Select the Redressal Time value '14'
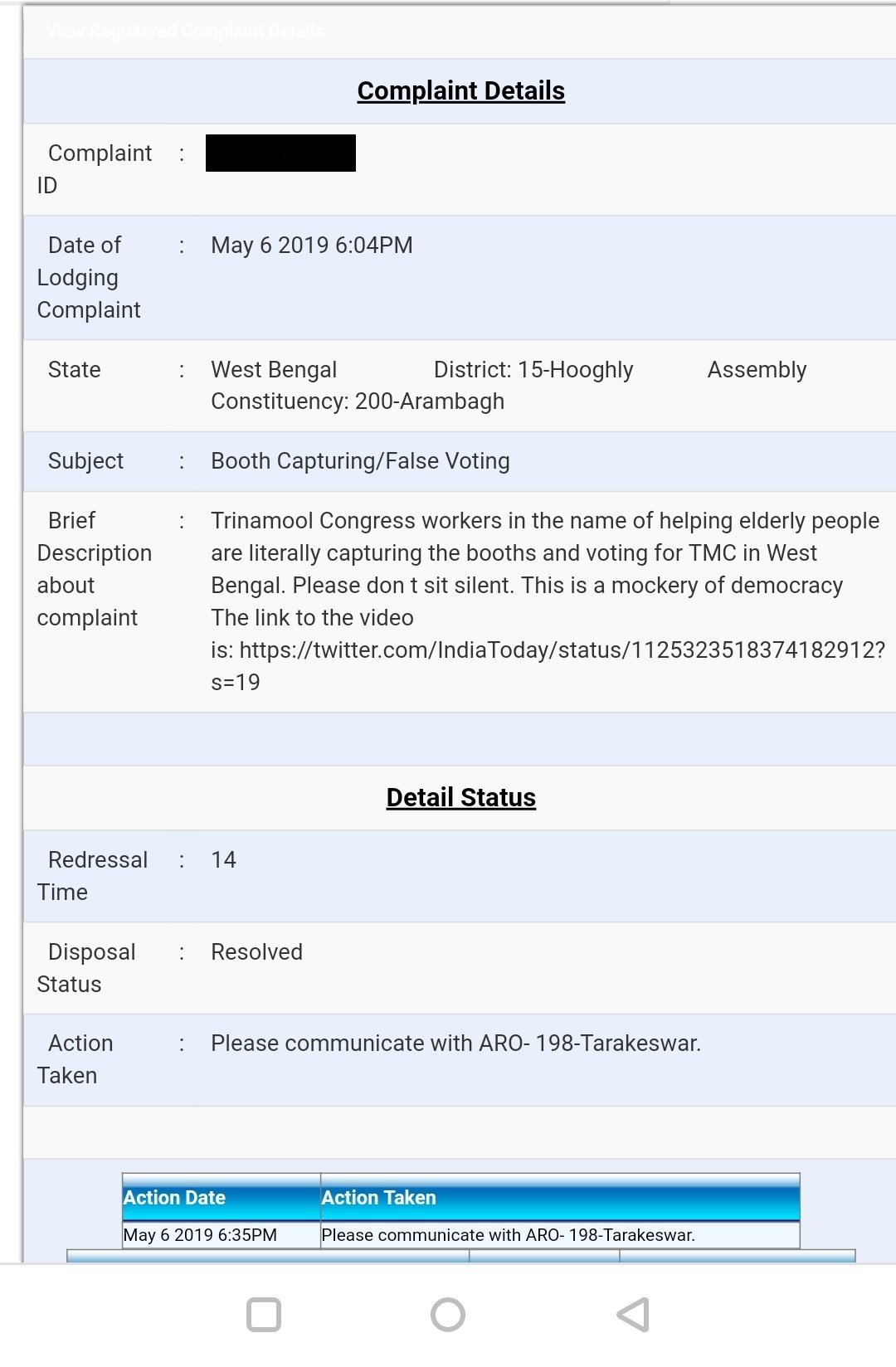This screenshot has width=896, height=1367. [223, 860]
